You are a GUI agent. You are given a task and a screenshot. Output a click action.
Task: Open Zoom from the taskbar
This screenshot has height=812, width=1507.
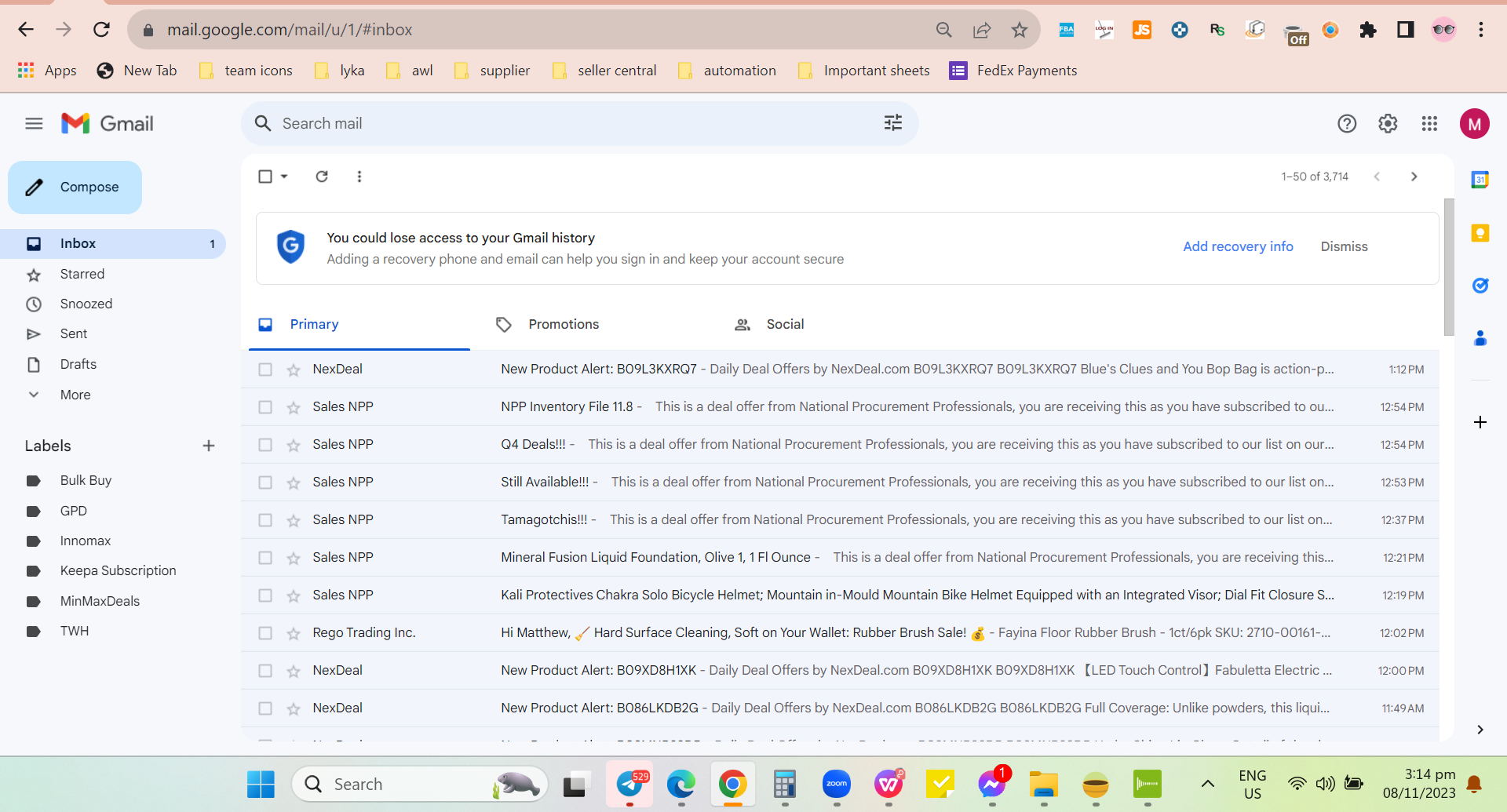tap(837, 784)
